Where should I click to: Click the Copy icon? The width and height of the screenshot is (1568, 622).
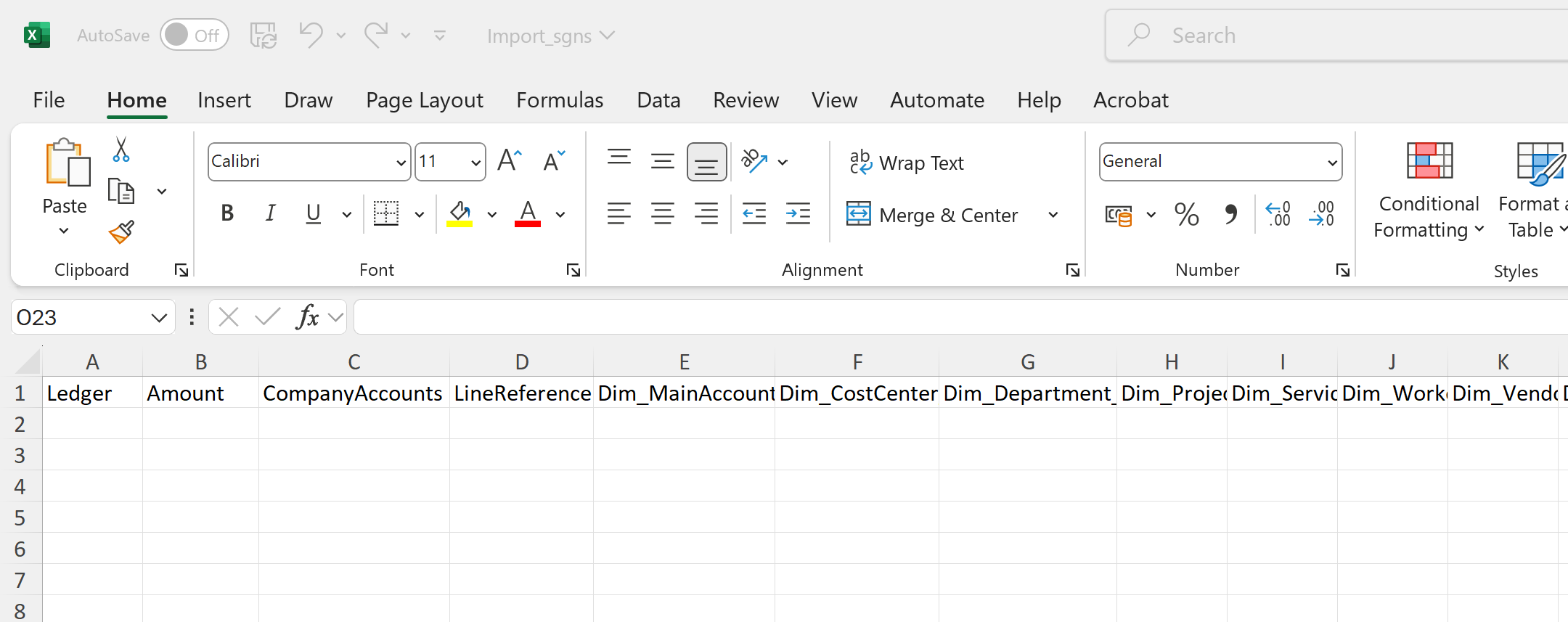[x=121, y=192]
